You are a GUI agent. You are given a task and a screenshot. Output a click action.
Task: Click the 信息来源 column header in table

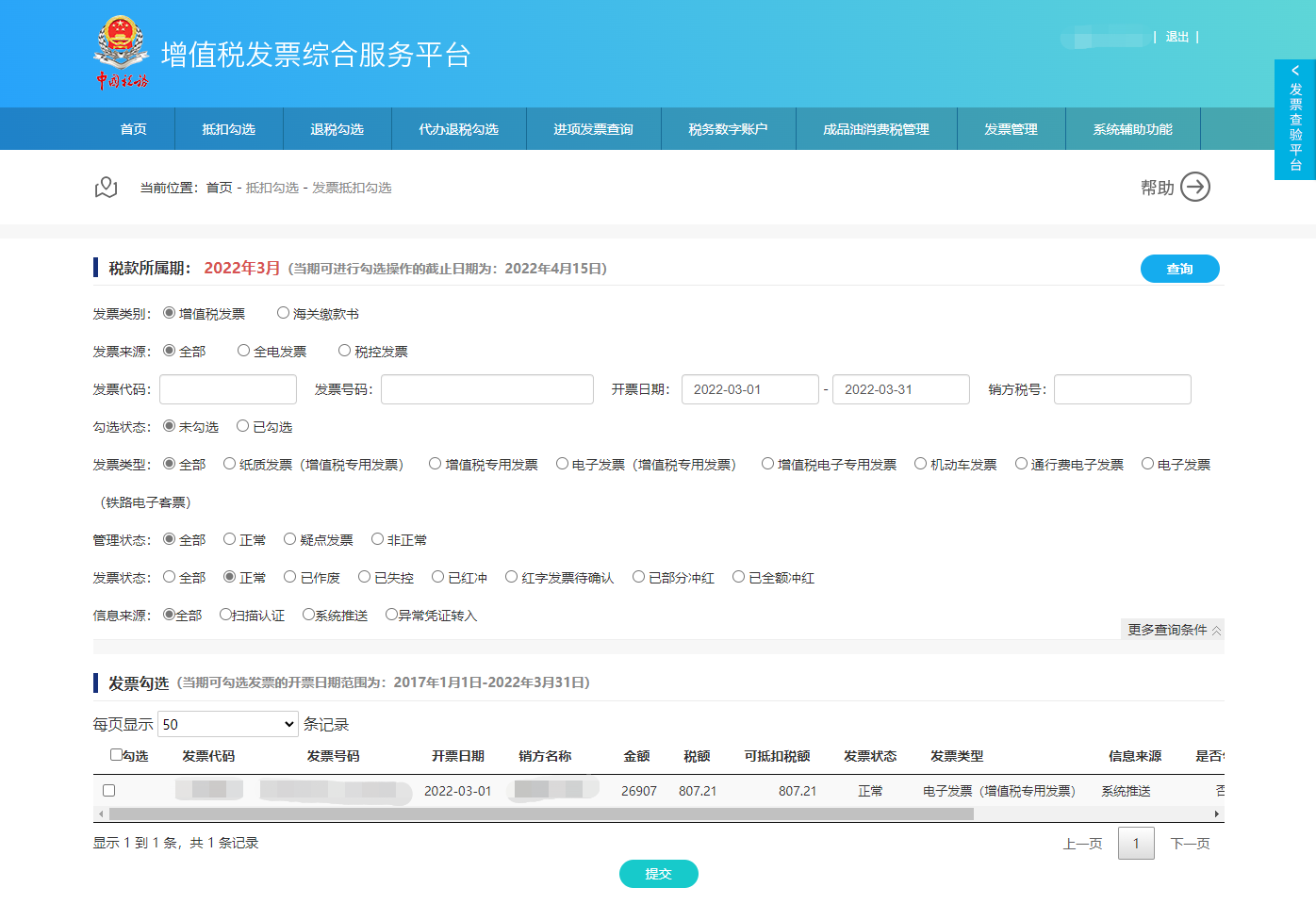1135,756
